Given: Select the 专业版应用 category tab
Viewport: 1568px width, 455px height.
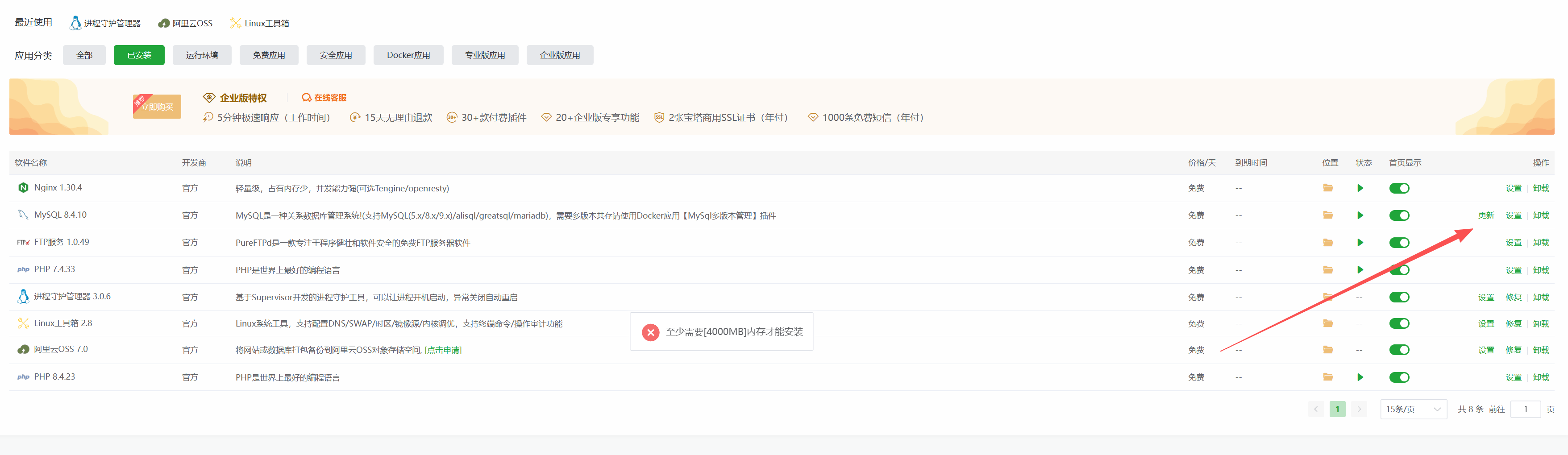Looking at the screenshot, I should point(485,55).
